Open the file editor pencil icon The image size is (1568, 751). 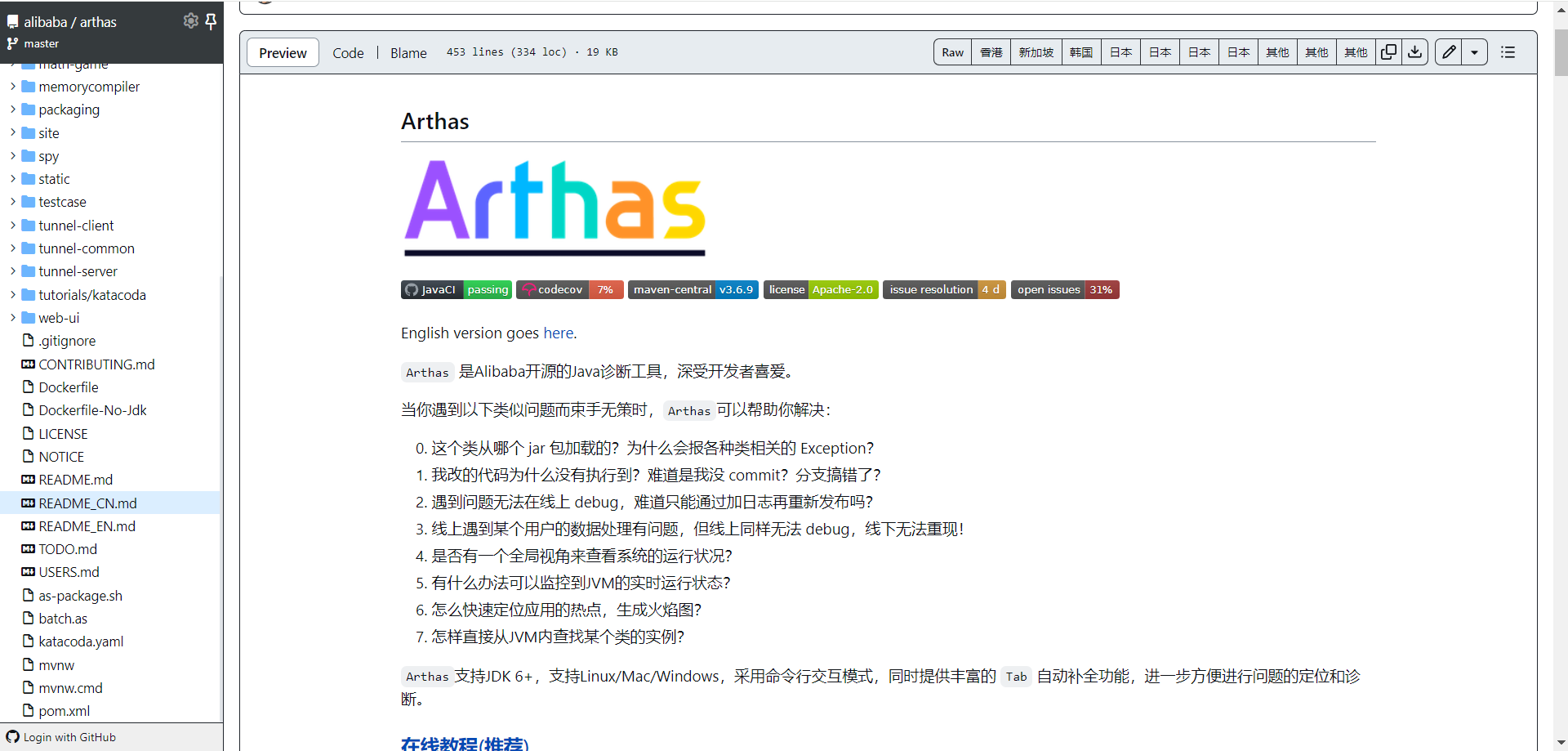1448,51
